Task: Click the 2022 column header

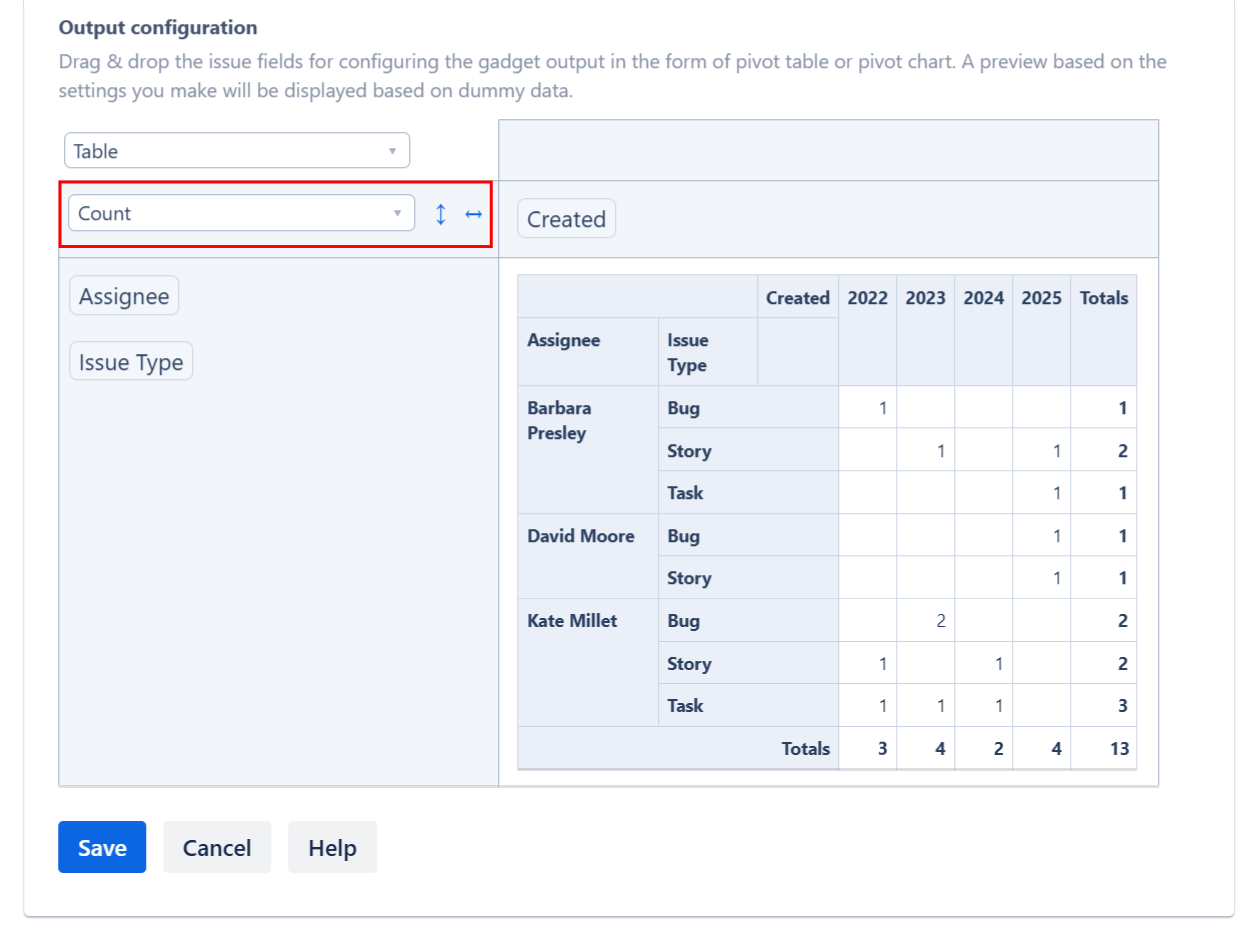Action: click(867, 298)
